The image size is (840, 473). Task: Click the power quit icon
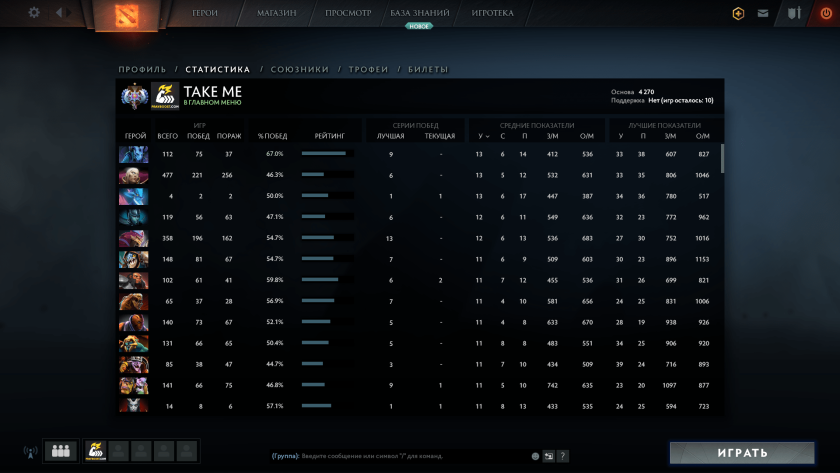pos(826,13)
